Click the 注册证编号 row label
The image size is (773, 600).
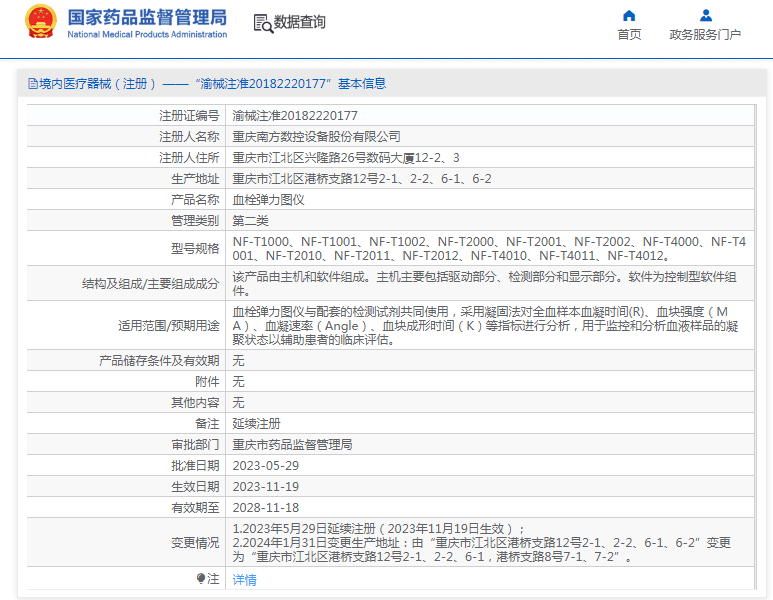pyautogui.click(x=189, y=116)
